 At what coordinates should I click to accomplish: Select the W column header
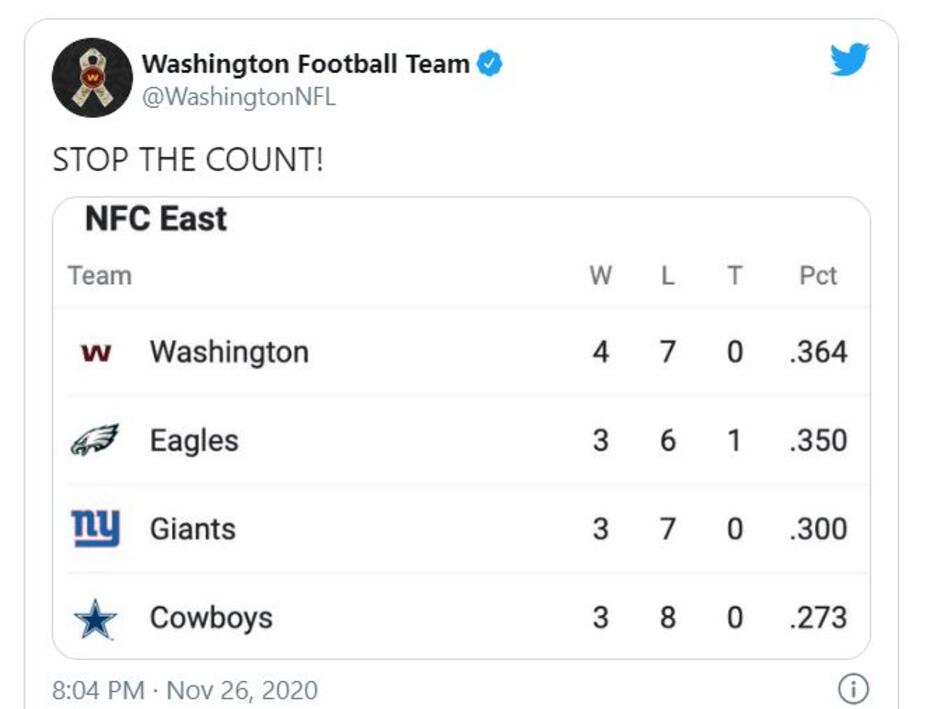[600, 276]
